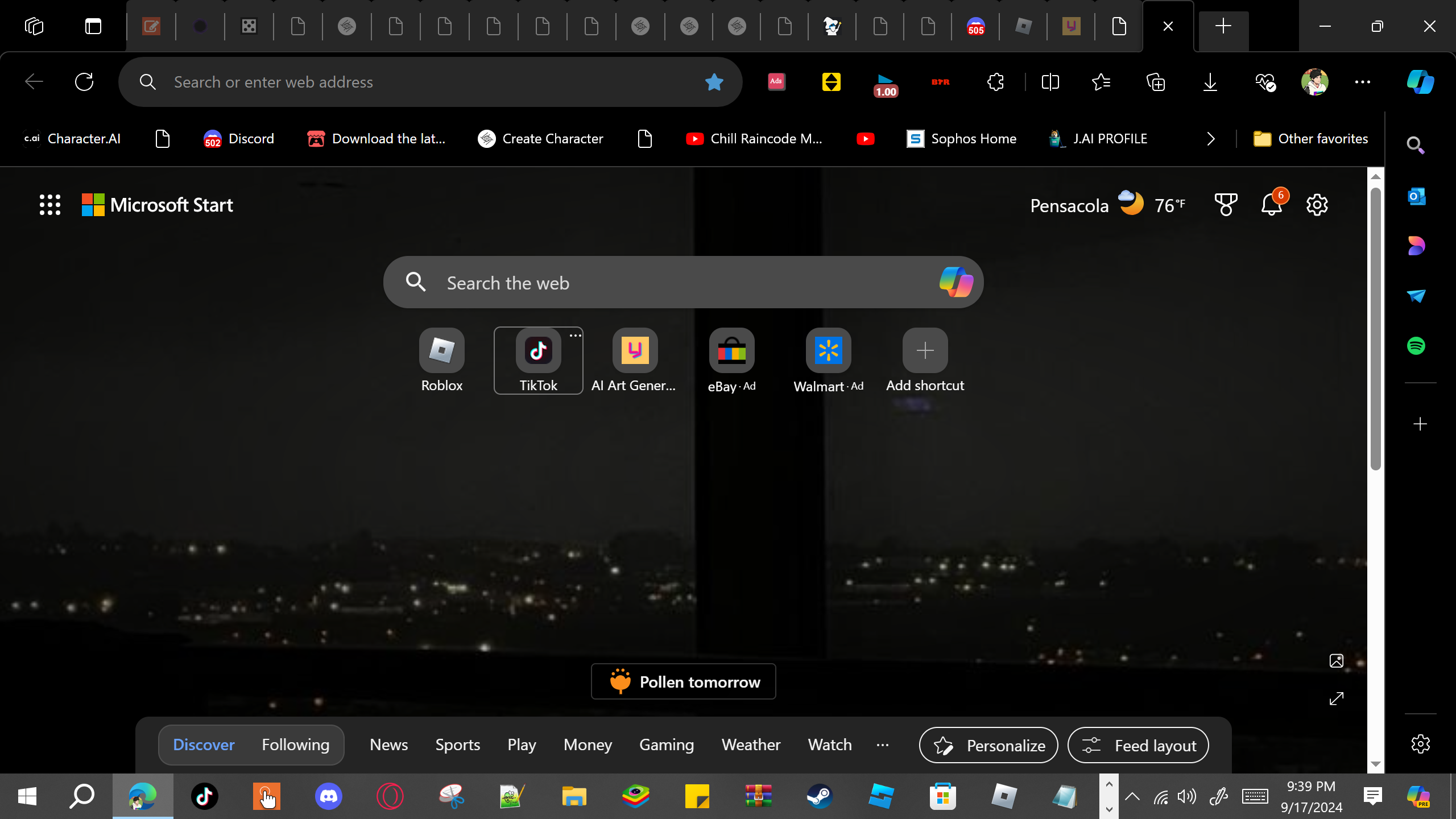This screenshot has height=819, width=1456.
Task: Click the page vertical scrollbar thumb
Action: click(x=1375, y=330)
